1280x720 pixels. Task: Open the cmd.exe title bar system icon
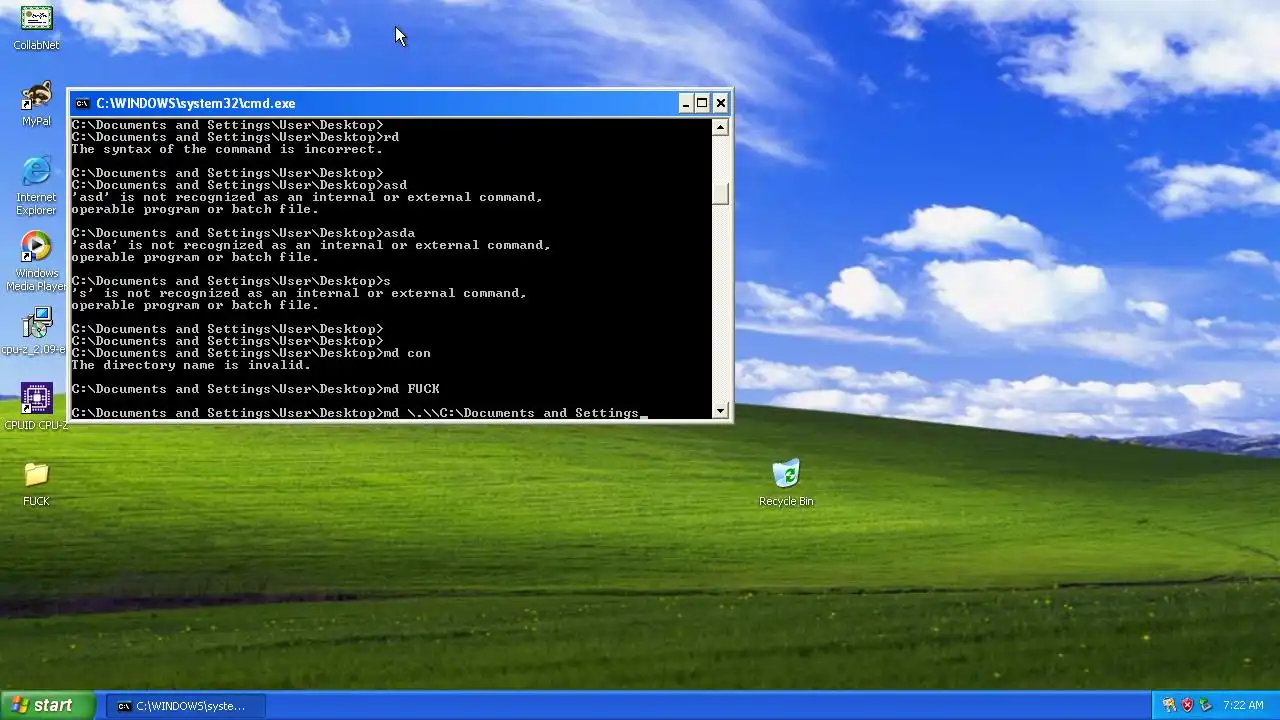click(82, 103)
